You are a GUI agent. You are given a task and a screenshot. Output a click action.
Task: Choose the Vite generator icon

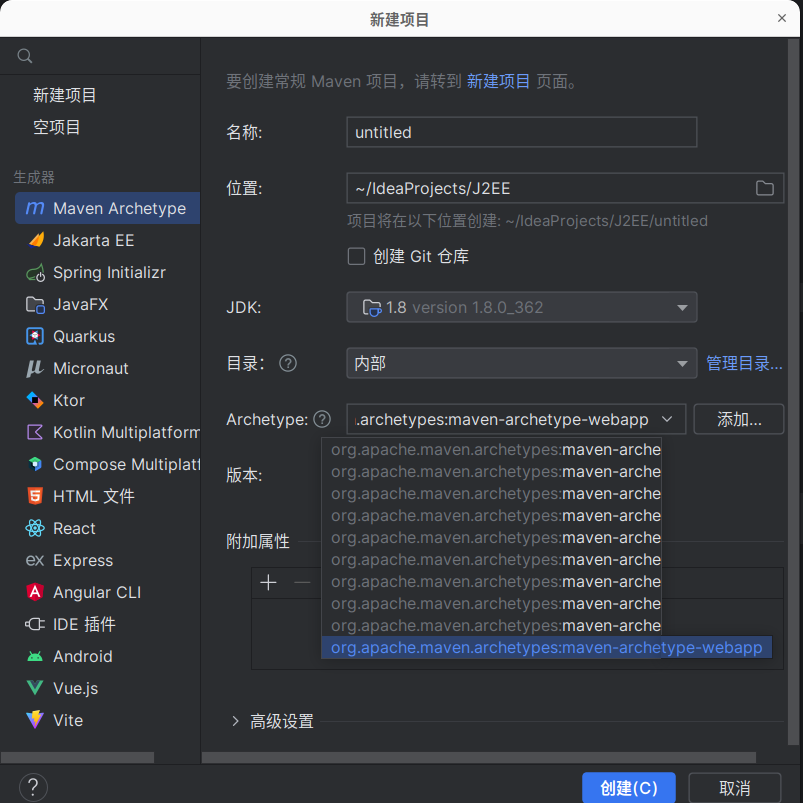(x=35, y=720)
